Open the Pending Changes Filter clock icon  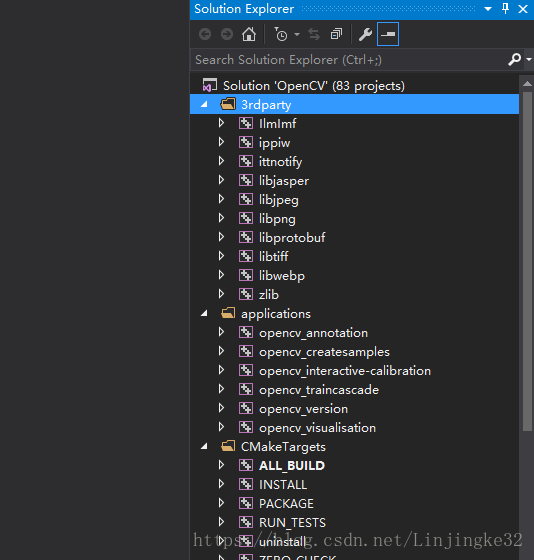[x=281, y=34]
